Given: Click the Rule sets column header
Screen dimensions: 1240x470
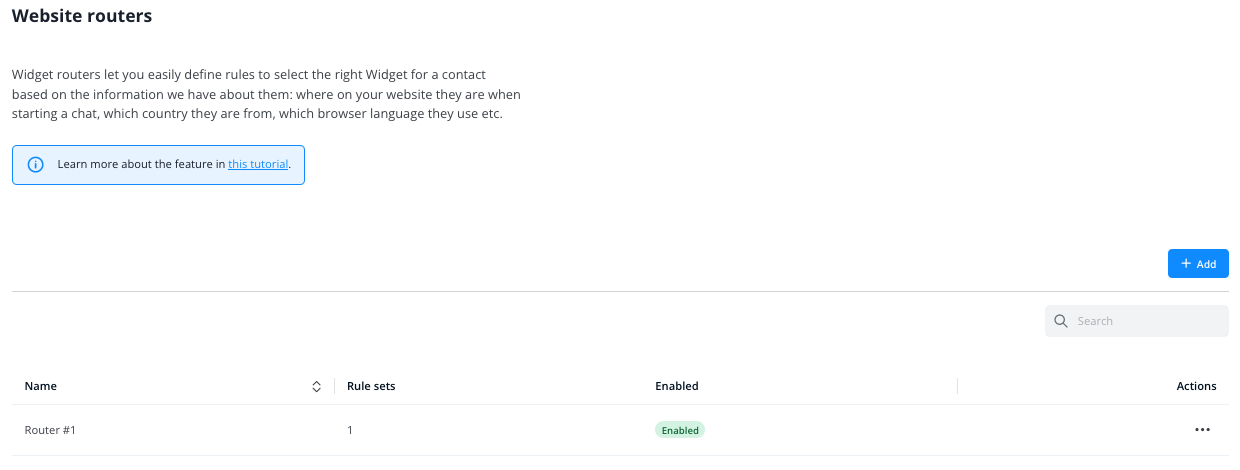Looking at the screenshot, I should click(x=371, y=386).
